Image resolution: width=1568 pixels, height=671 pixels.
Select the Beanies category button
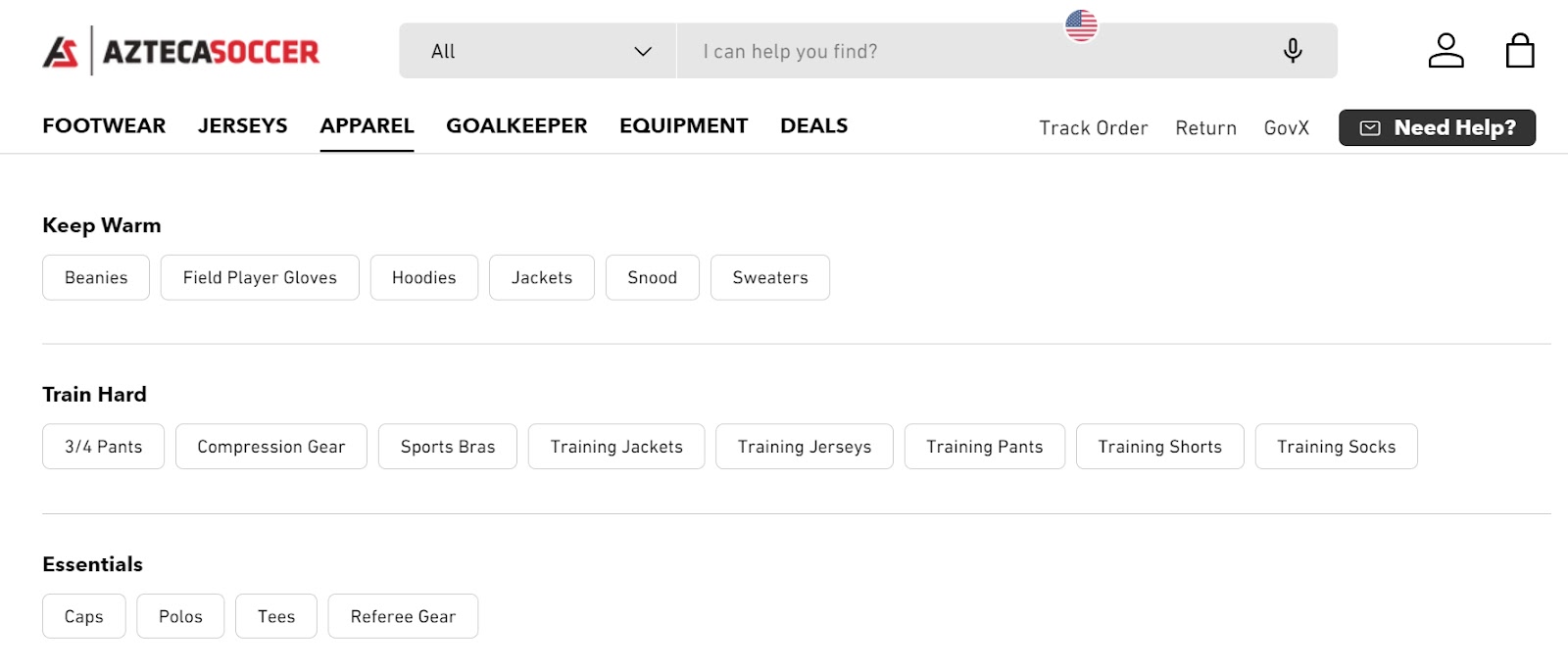95,277
